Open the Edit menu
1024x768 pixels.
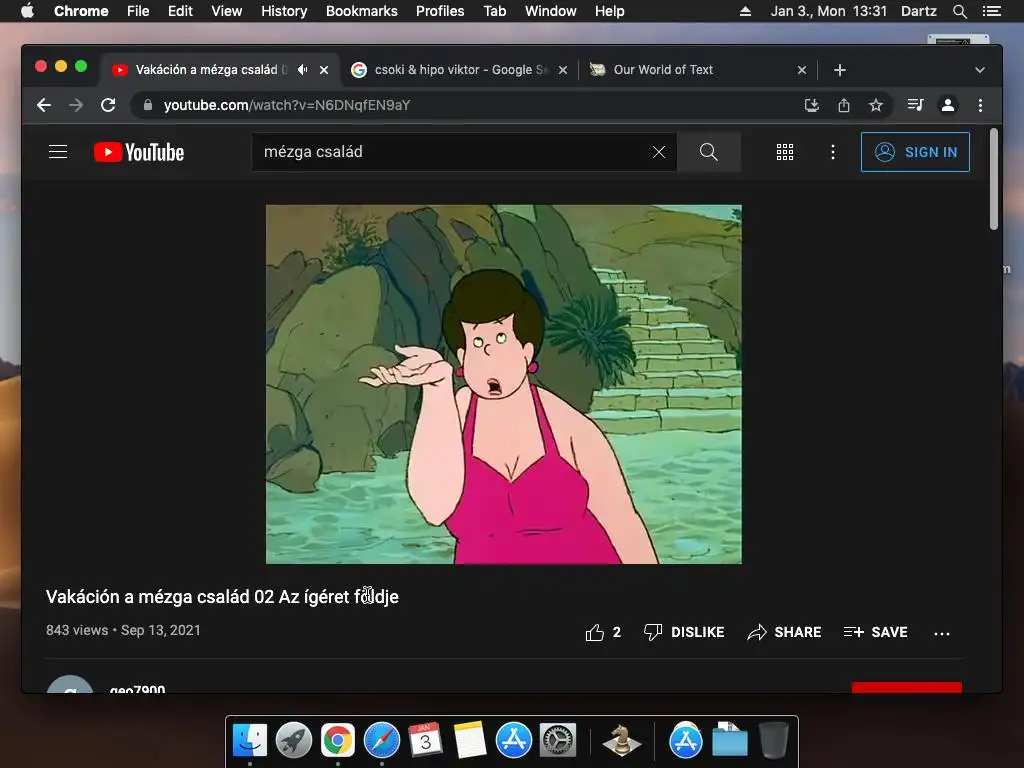click(180, 11)
